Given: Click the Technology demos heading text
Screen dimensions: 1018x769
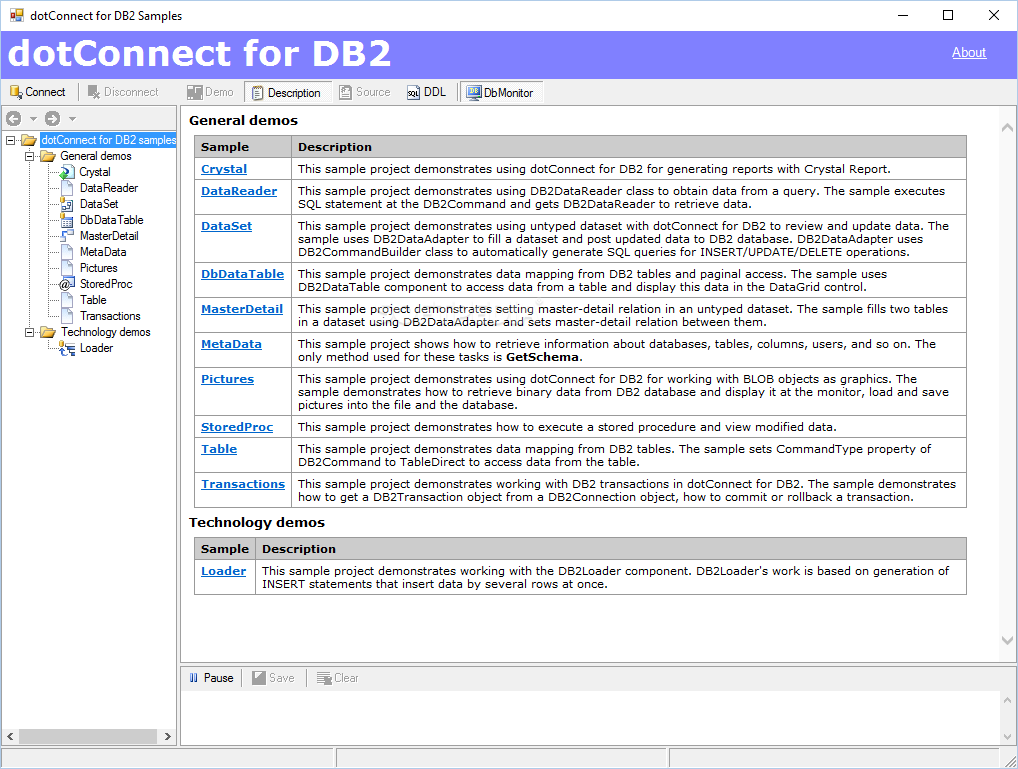Looking at the screenshot, I should coord(257,523).
